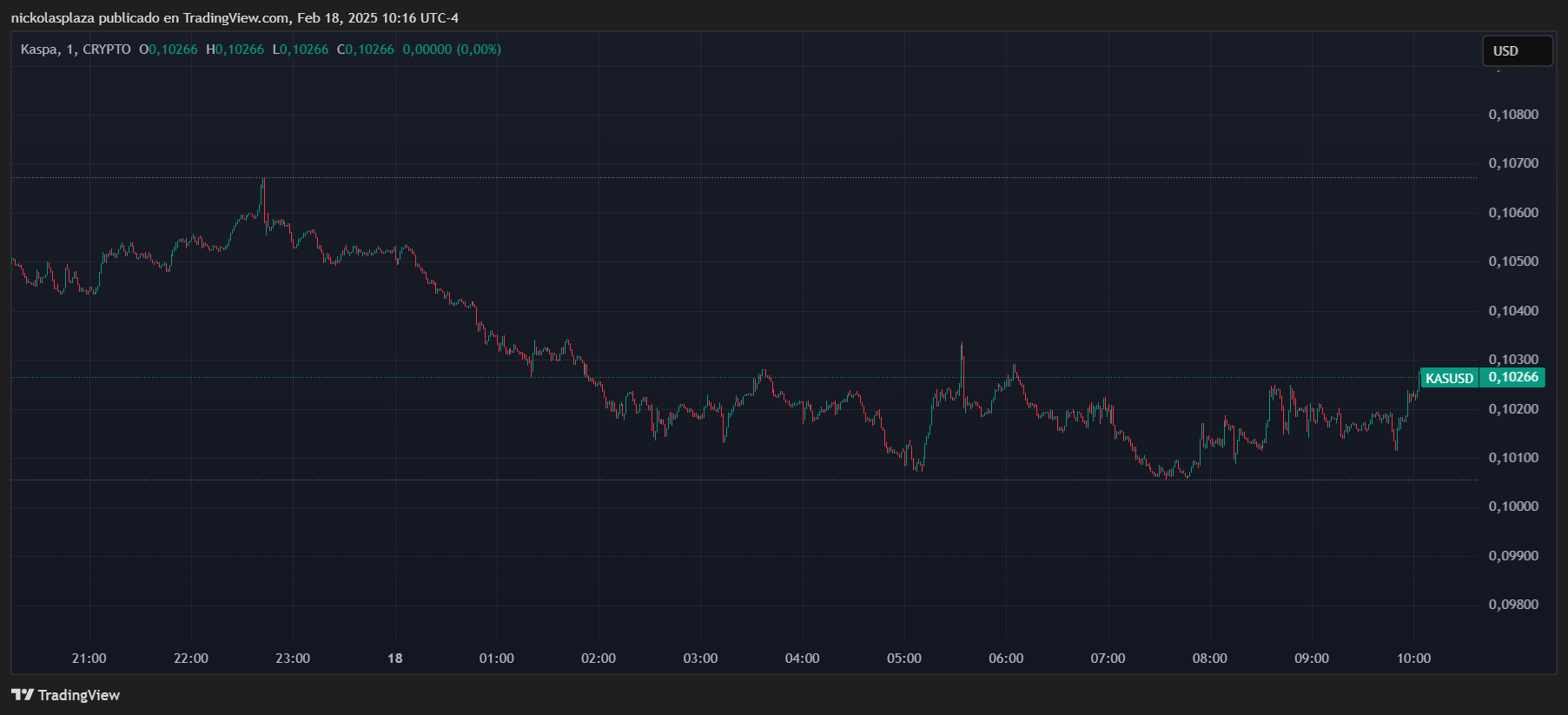The image size is (1568, 715).
Task: Click the low value L0,10266
Action: [301, 50]
